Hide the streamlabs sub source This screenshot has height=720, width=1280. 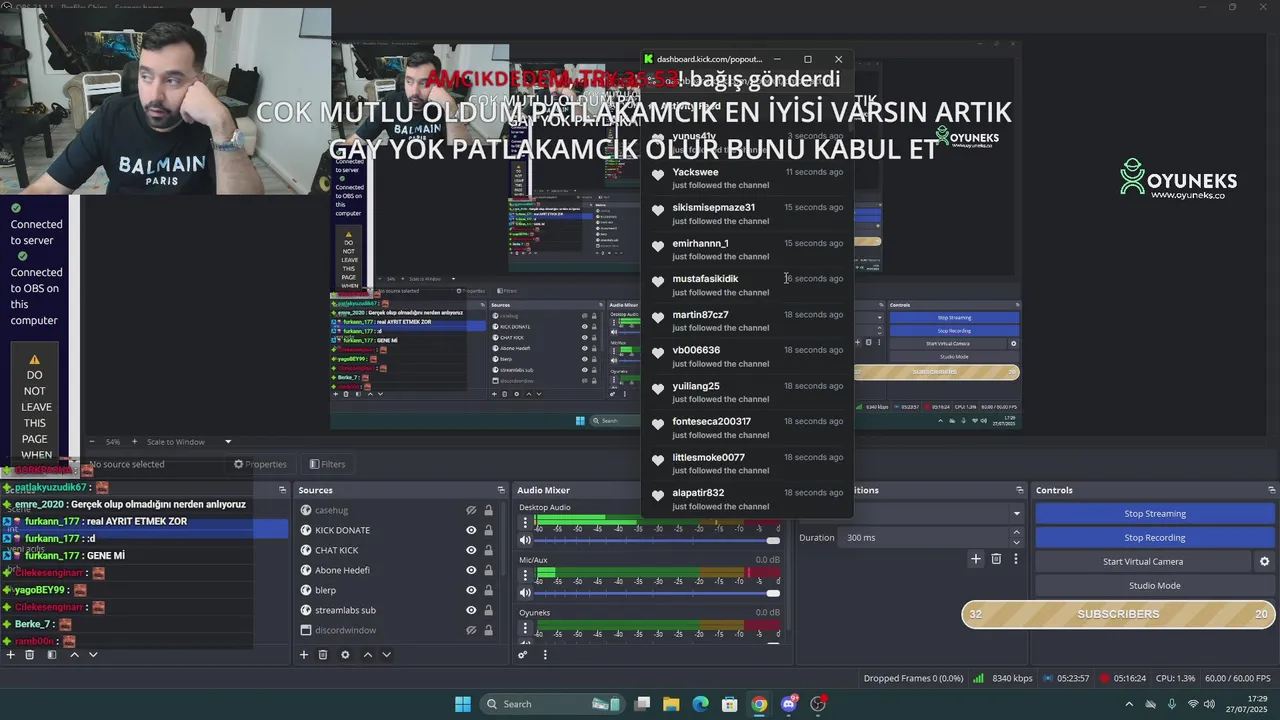pos(471,610)
